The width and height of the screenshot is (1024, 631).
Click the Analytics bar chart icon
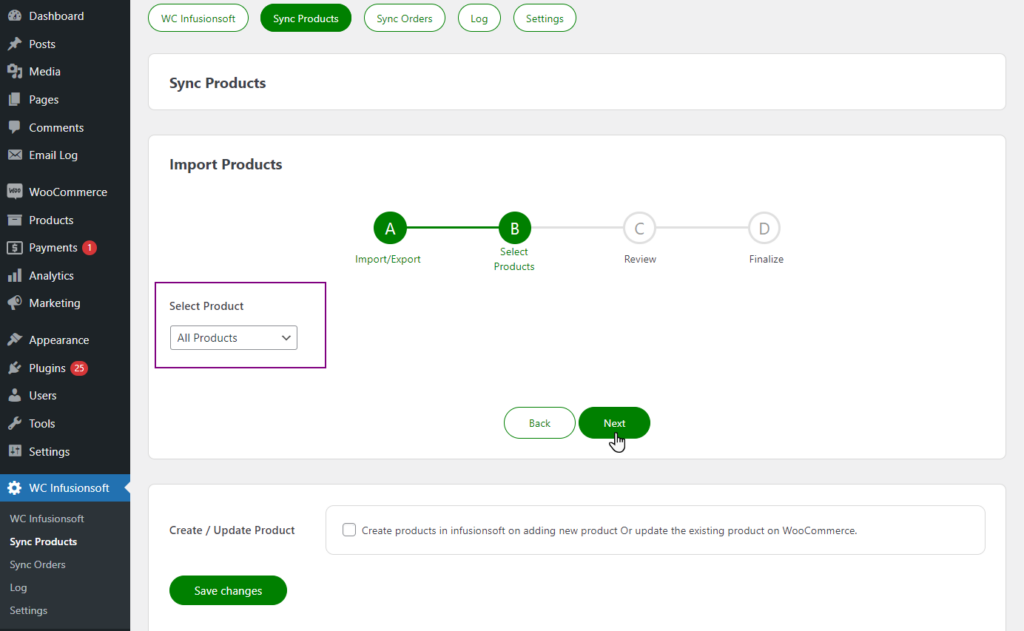pos(14,276)
